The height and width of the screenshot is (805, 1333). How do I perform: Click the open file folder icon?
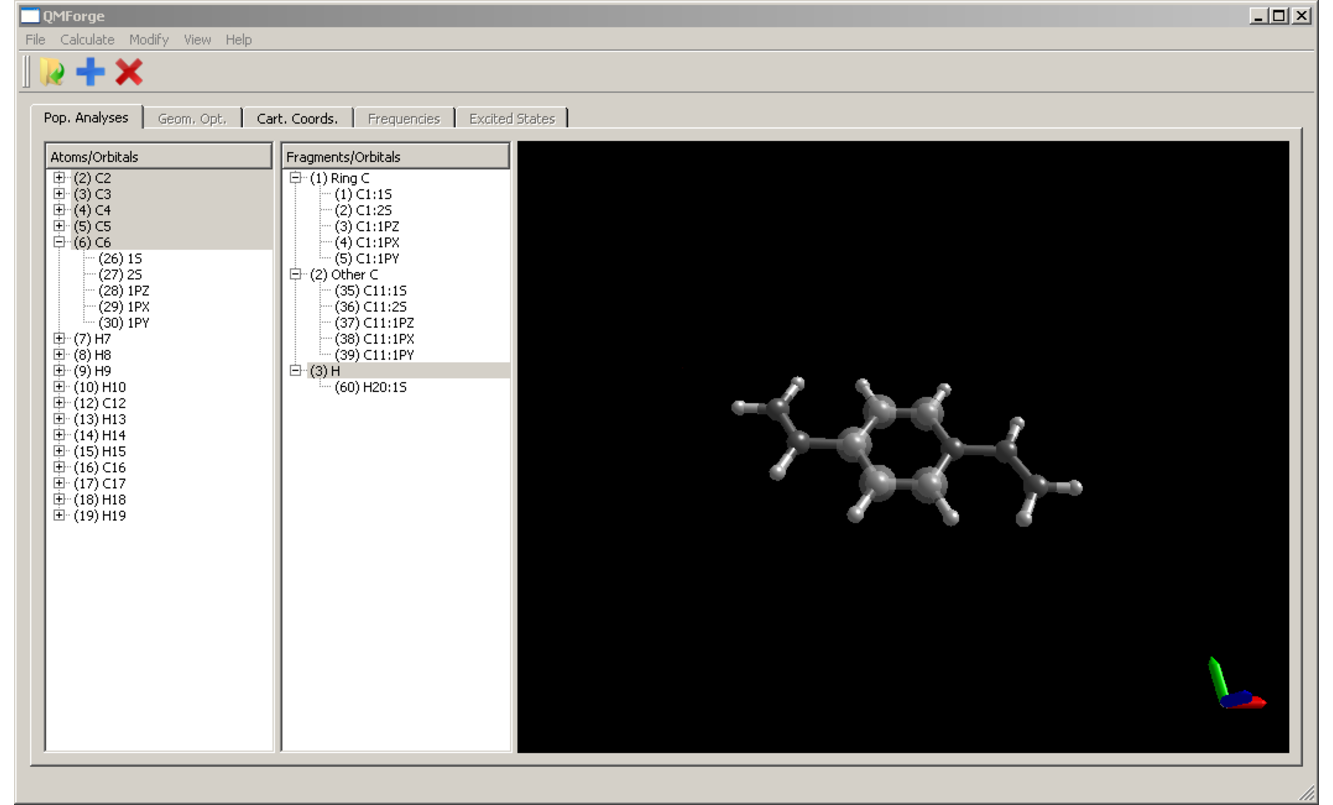tap(51, 72)
